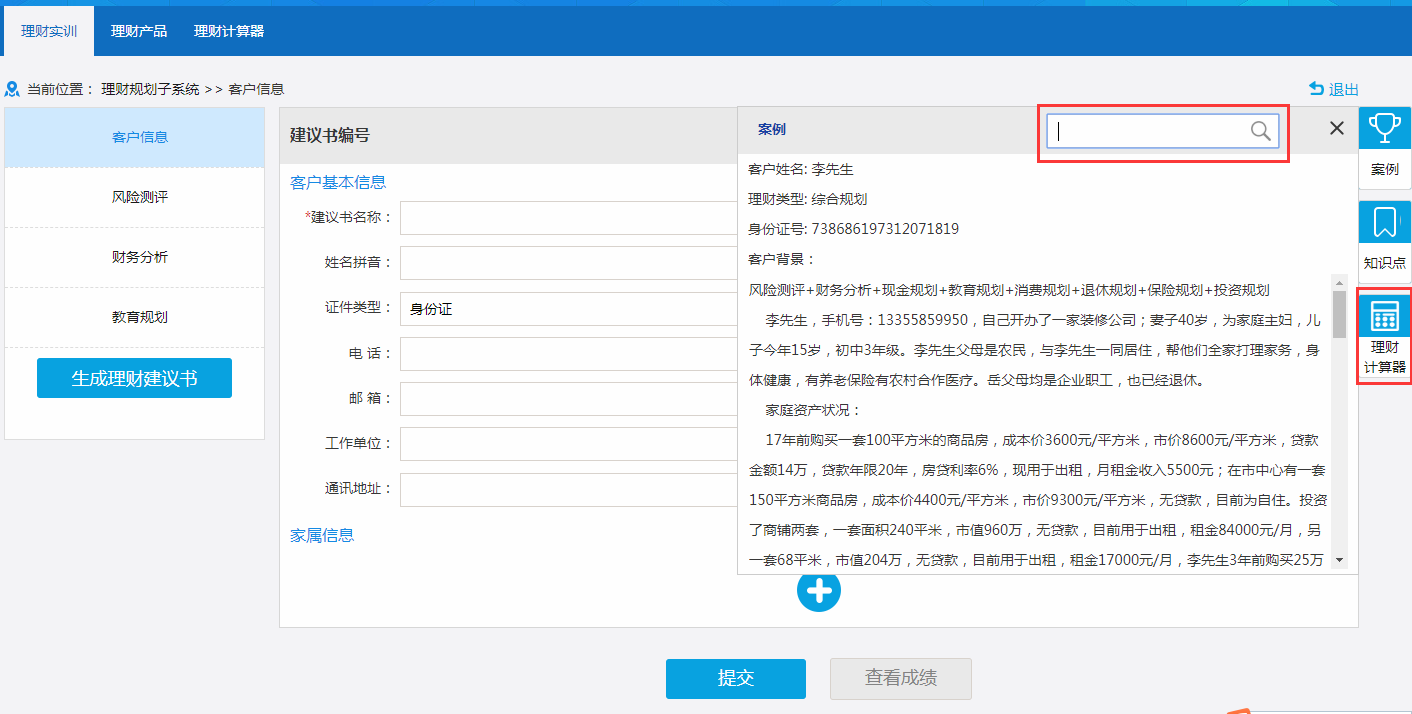Open the 知识点 bookmark icon
This screenshot has height=714, width=1412.
click(1384, 223)
